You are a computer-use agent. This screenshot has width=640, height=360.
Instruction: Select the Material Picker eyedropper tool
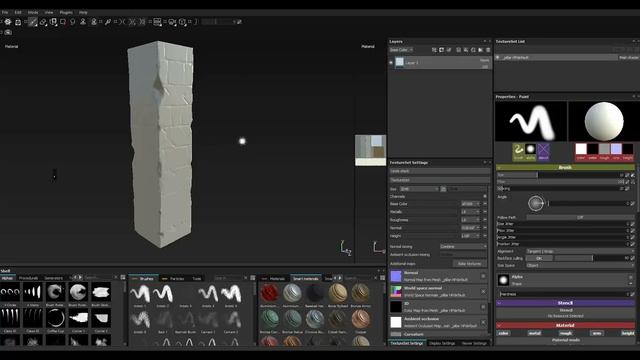click(108, 22)
